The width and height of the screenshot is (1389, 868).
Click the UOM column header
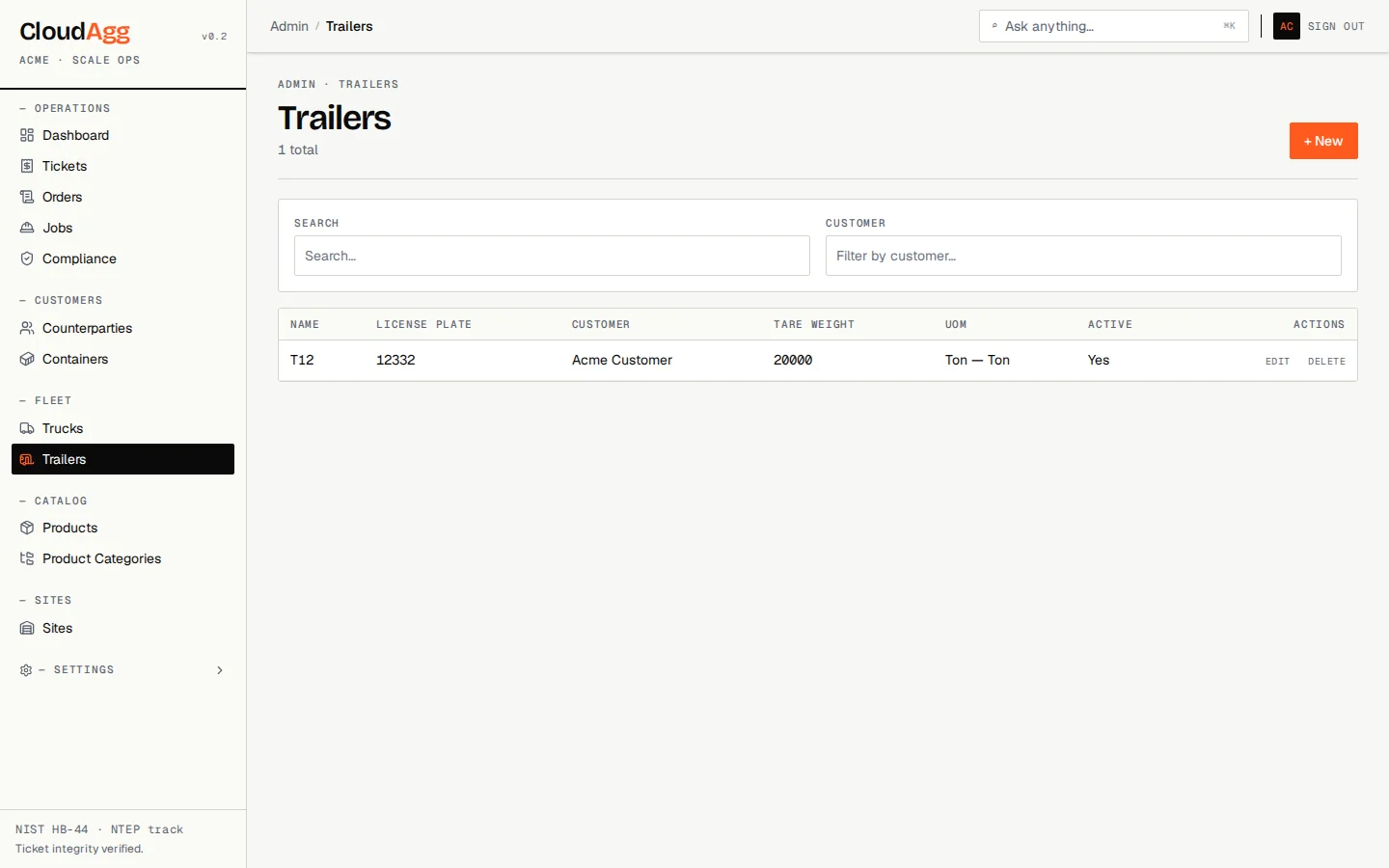click(956, 324)
